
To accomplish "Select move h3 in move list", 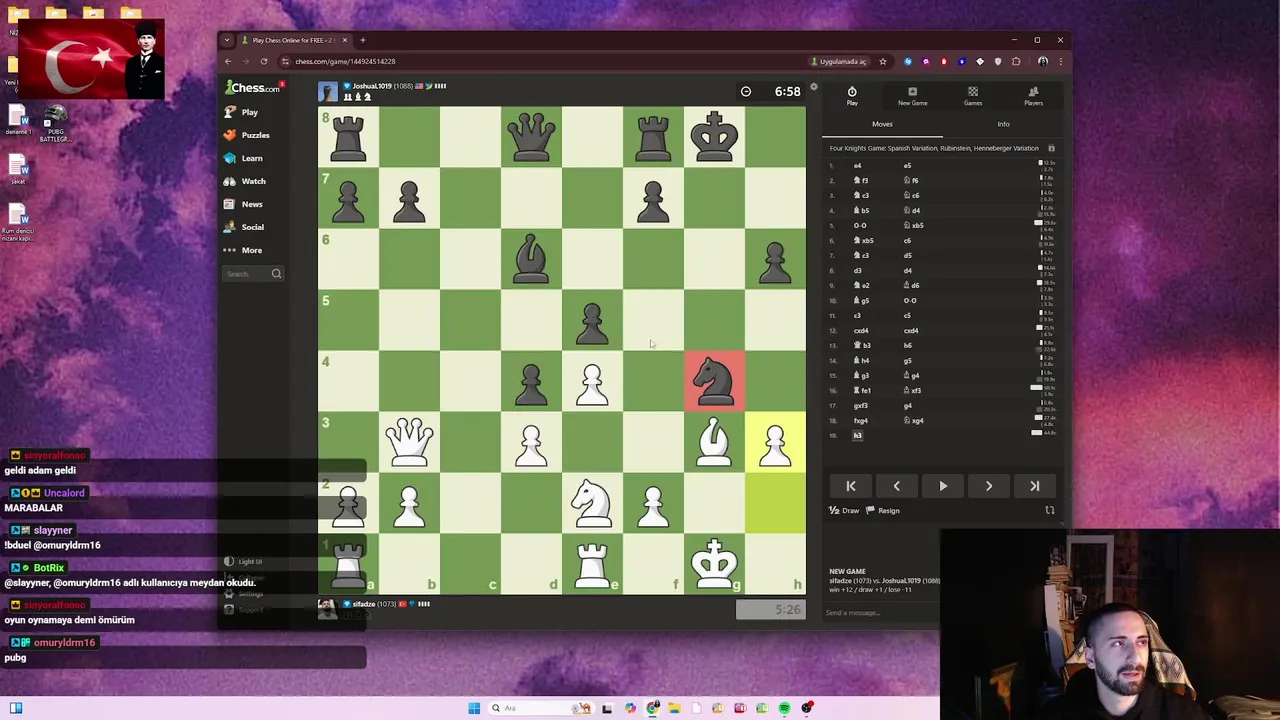I will pos(858,436).
